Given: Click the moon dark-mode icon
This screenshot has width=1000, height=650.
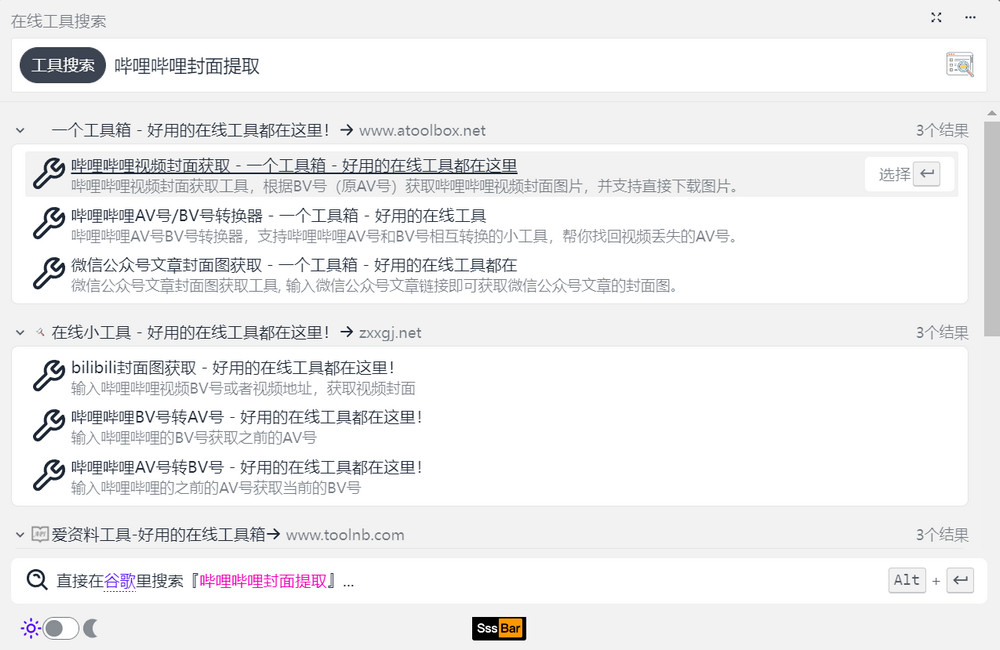Looking at the screenshot, I should 91,628.
